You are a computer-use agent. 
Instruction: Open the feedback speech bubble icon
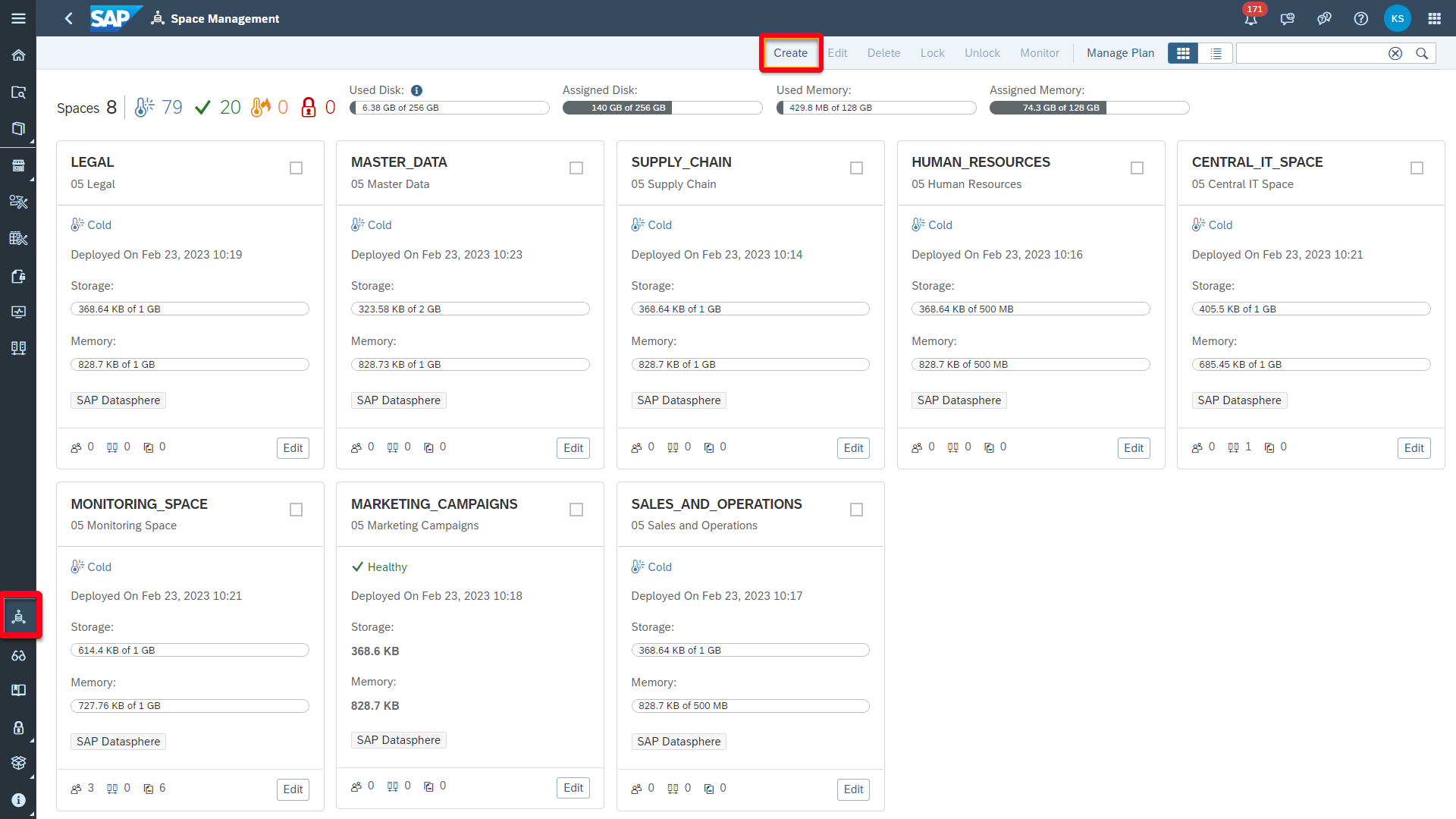pos(1287,18)
